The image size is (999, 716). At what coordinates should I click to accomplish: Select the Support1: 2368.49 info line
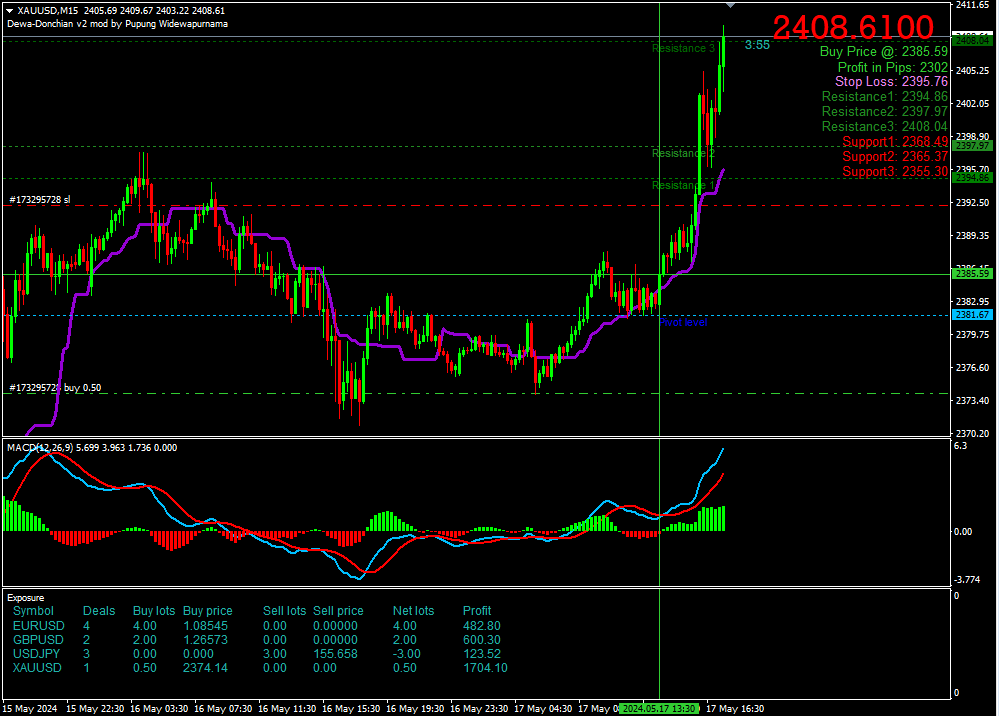pos(895,141)
